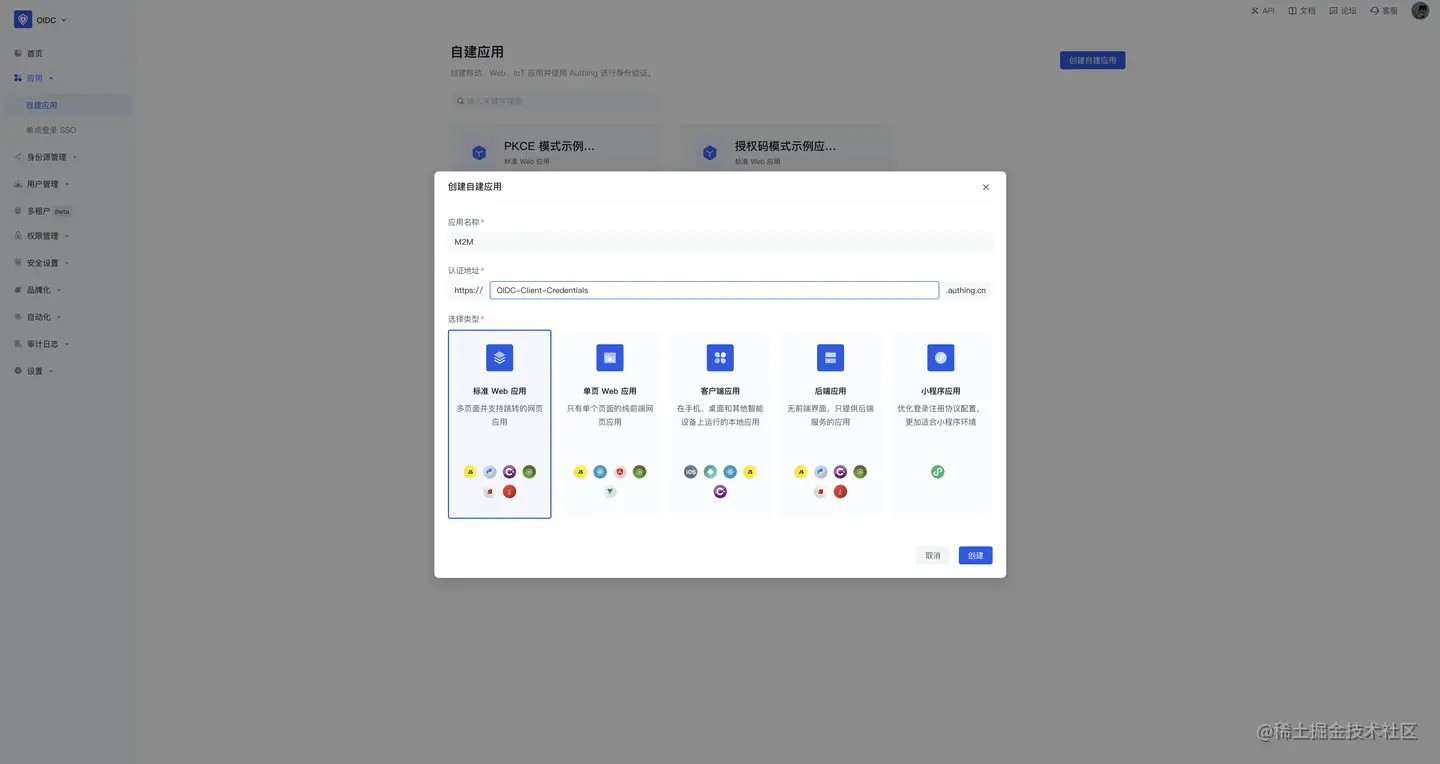This screenshot has height=764, width=1440.
Task: Click the 审计日志 icon in the sidebar
Action: (17, 344)
